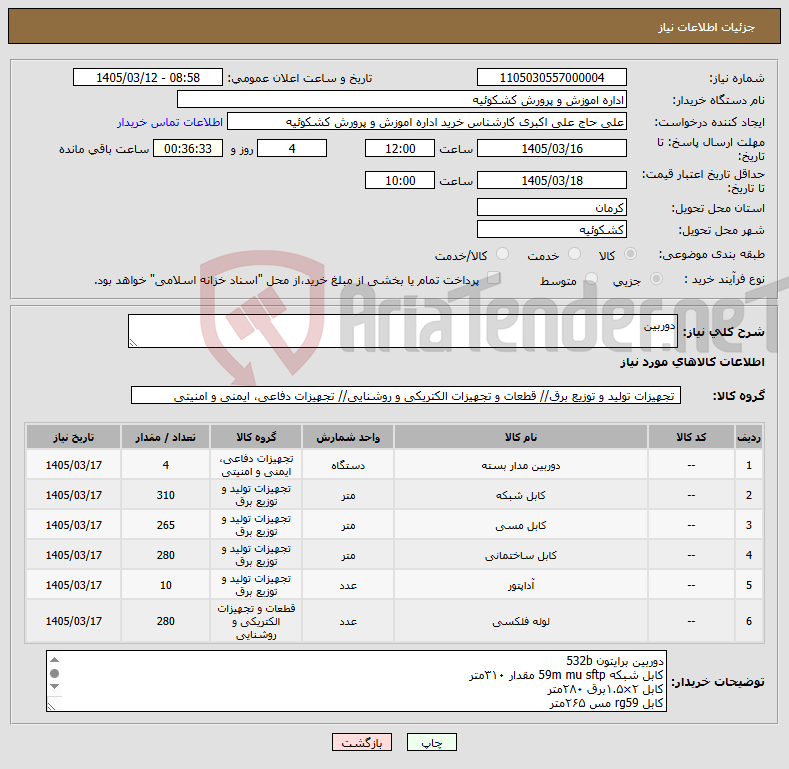
Task: Click the لوله فلکسی item name
Action: click(x=521, y=622)
